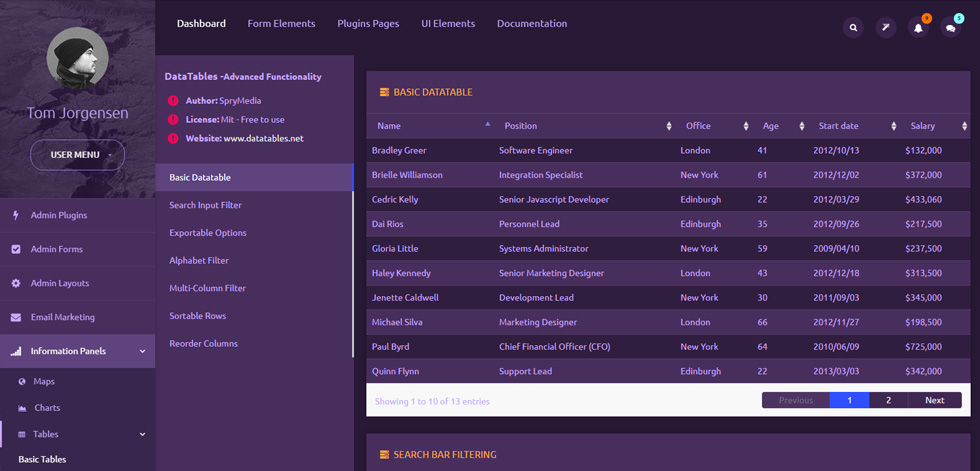This screenshot has height=471, width=980.
Task: Click the Information Panels bar chart icon
Action: [16, 351]
